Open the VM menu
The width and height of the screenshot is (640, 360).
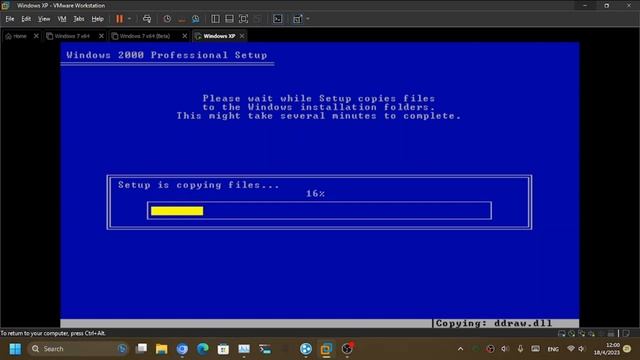62,19
